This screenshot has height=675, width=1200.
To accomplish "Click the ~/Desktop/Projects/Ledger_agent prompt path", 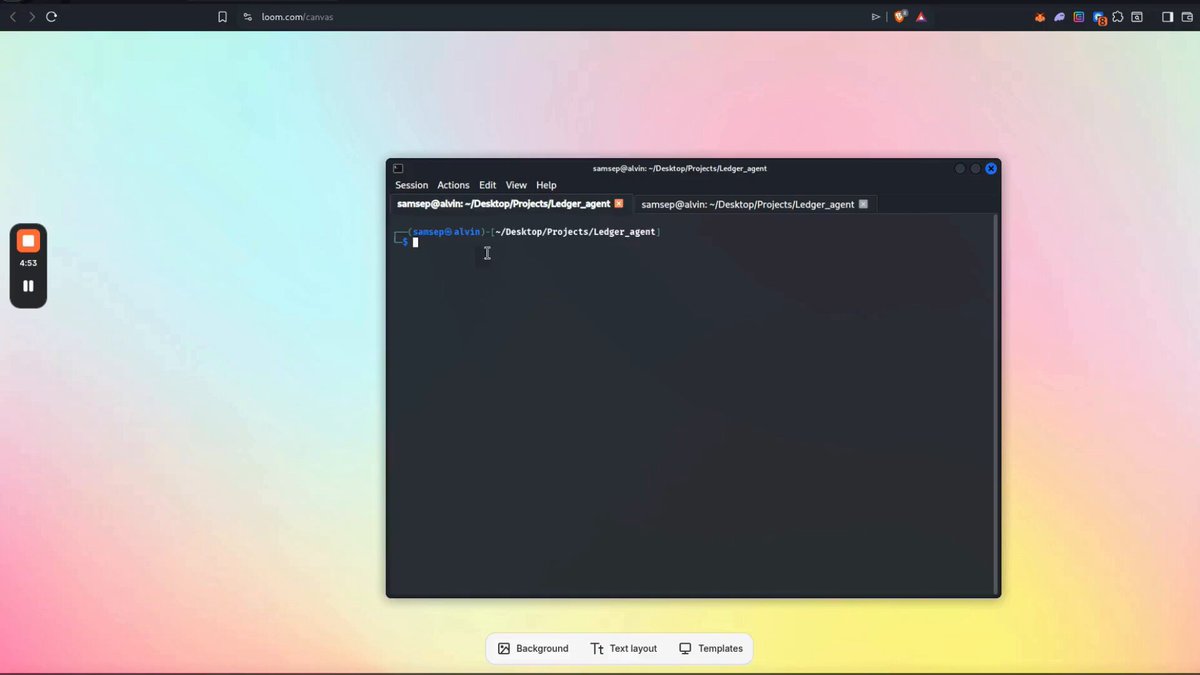I will tap(575, 232).
